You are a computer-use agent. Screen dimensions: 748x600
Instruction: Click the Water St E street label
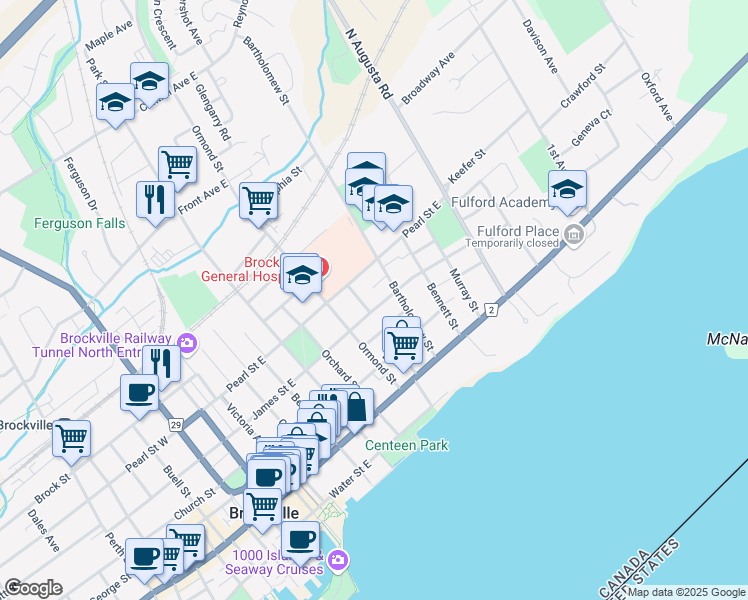pyautogui.click(x=350, y=478)
